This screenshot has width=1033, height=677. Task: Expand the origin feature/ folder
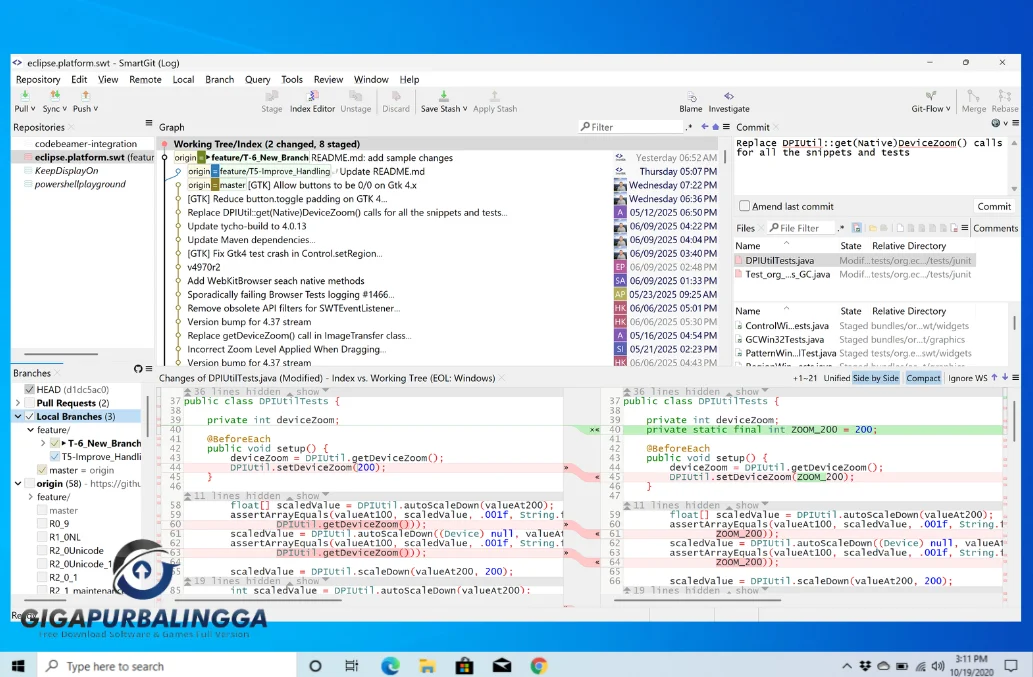coord(30,497)
